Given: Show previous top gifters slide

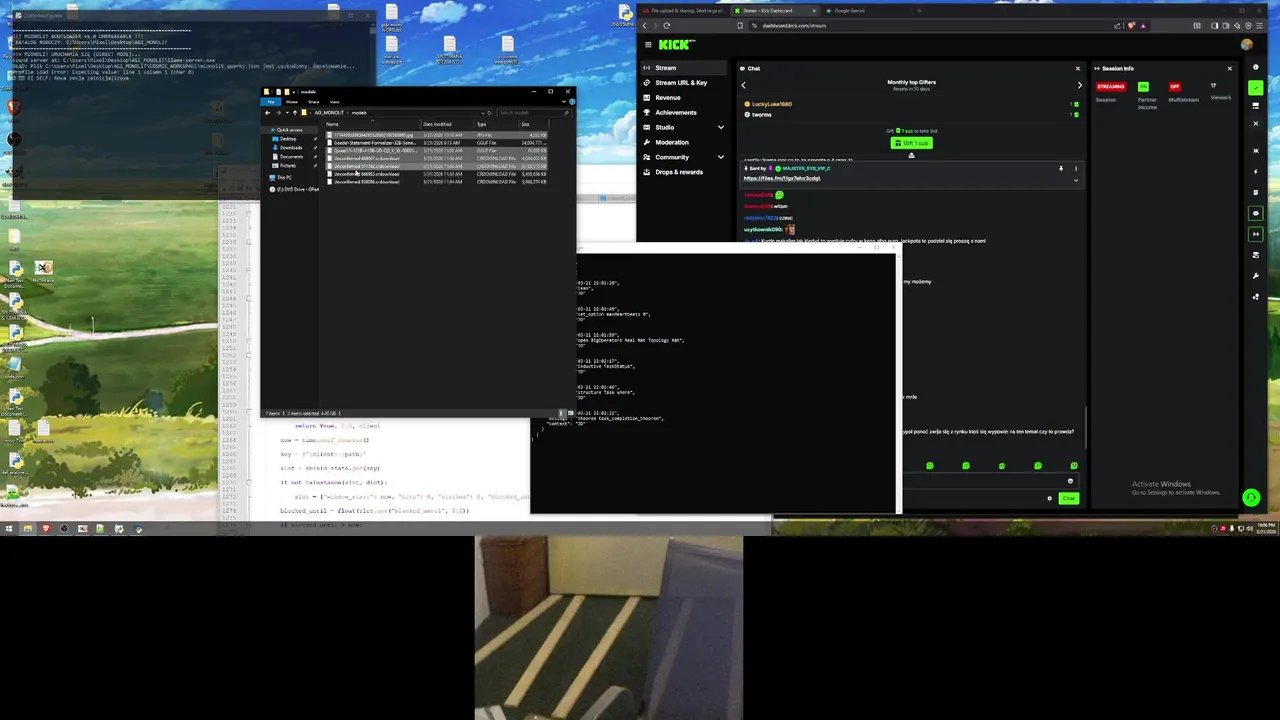Looking at the screenshot, I should pyautogui.click(x=743, y=85).
